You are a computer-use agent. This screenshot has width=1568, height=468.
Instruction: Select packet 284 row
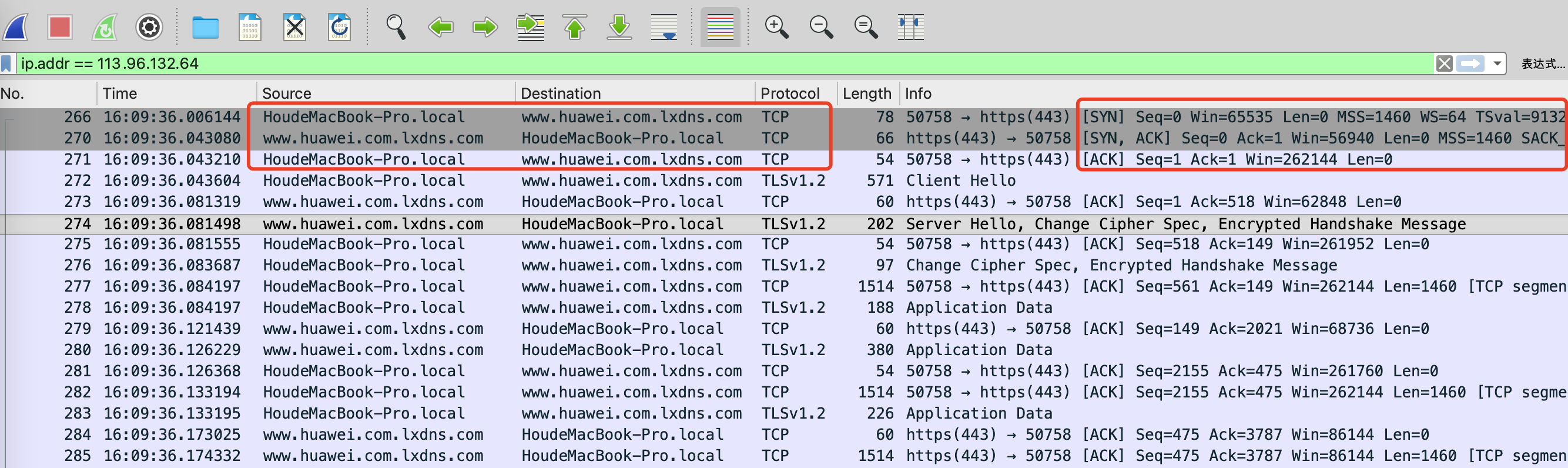pyautogui.click(x=784, y=434)
